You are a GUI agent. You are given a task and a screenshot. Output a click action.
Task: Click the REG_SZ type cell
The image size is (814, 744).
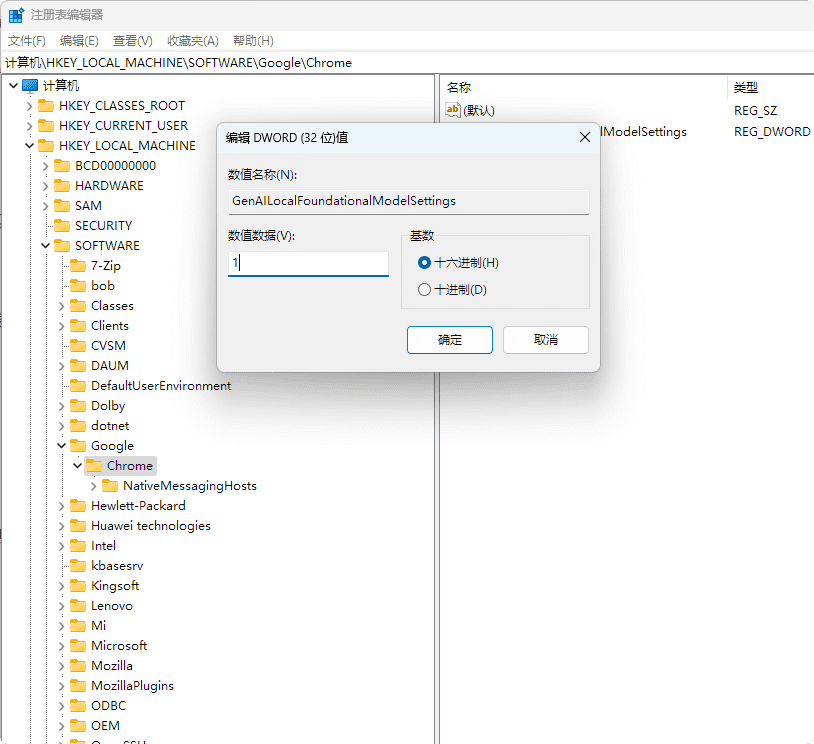755,111
